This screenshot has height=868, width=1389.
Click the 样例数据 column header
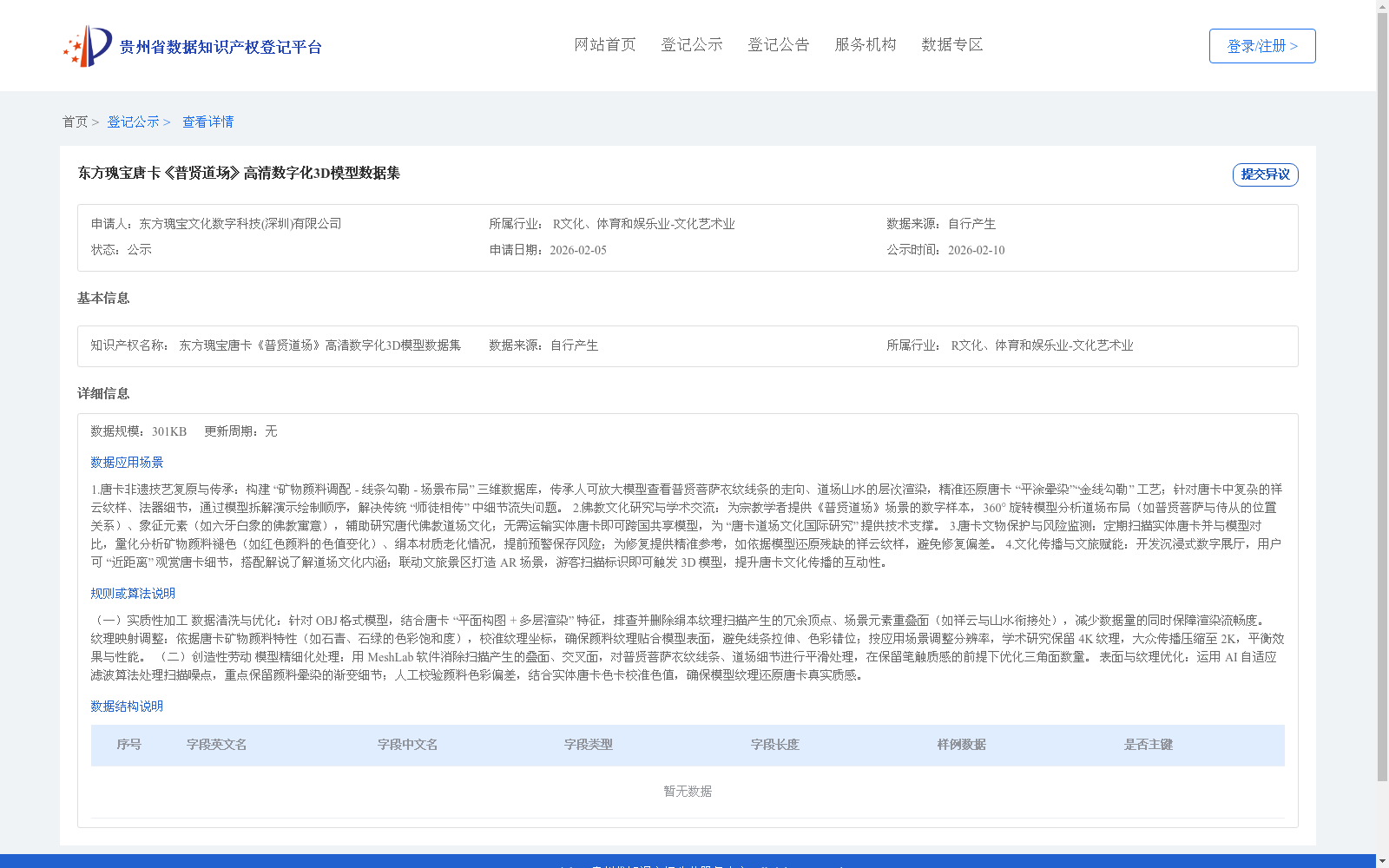pyautogui.click(x=962, y=745)
